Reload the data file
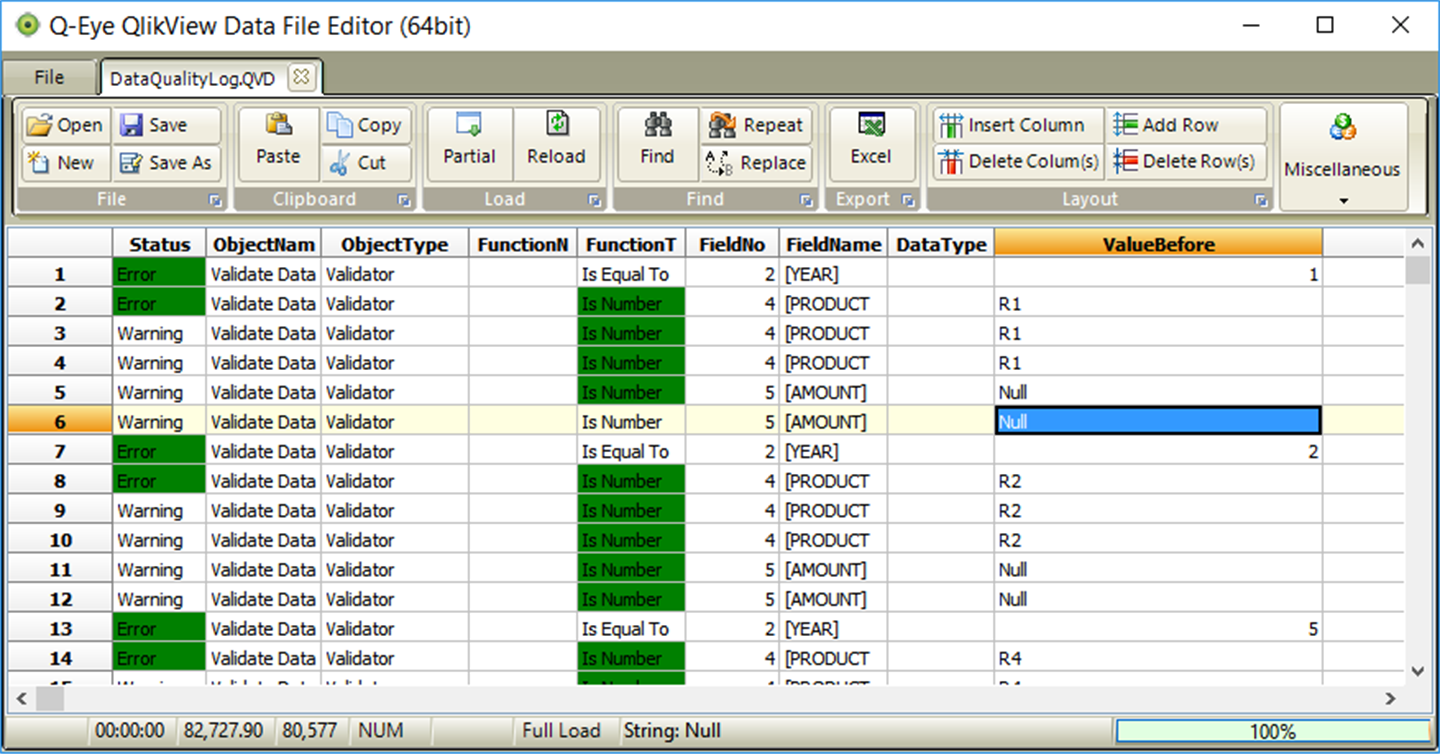 [x=557, y=144]
